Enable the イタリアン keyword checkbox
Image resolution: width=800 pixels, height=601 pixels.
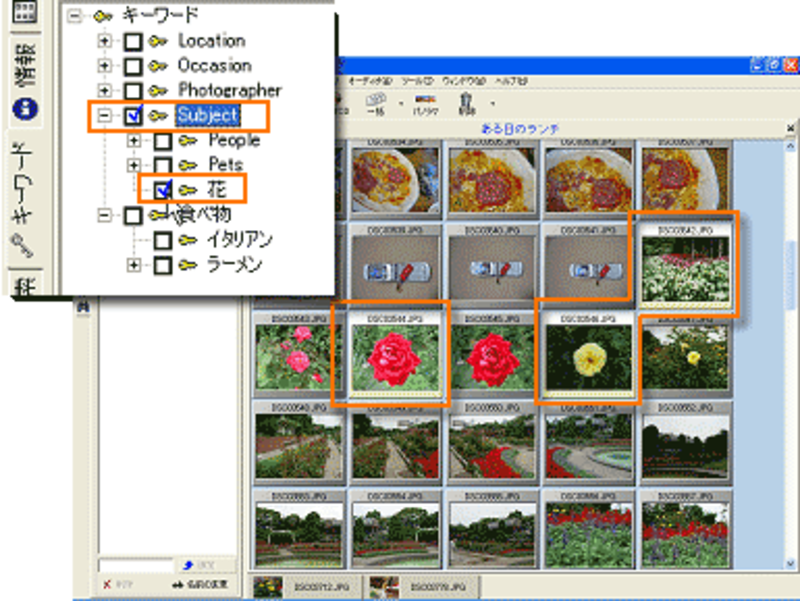point(162,240)
